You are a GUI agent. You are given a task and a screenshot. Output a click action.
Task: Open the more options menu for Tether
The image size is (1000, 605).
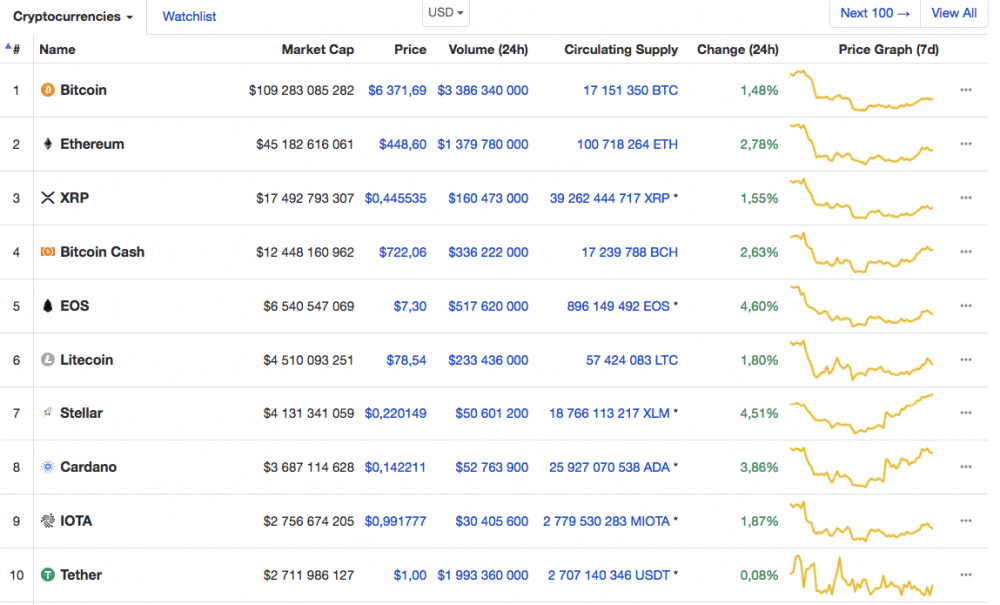tap(966, 575)
